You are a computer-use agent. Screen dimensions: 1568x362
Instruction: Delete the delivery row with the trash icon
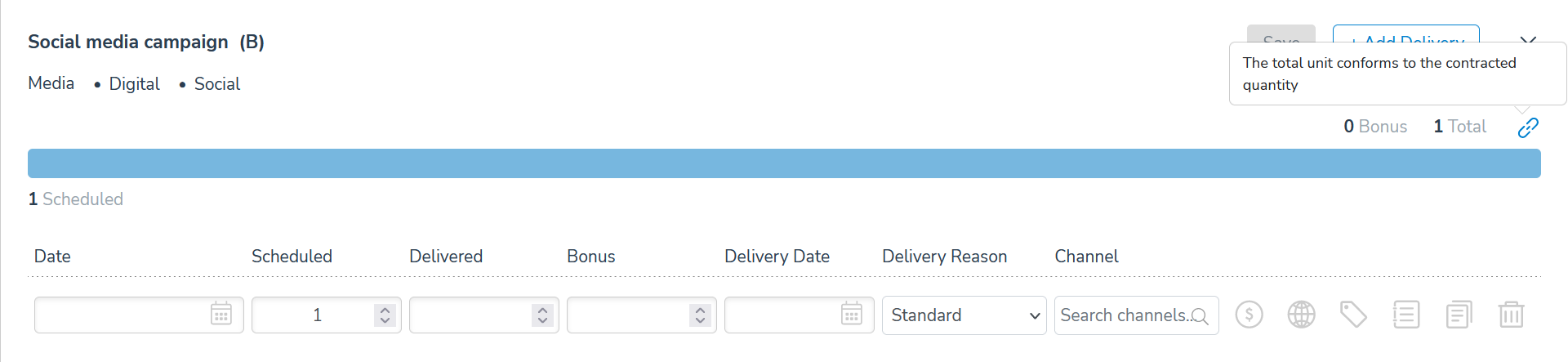pos(1511,315)
